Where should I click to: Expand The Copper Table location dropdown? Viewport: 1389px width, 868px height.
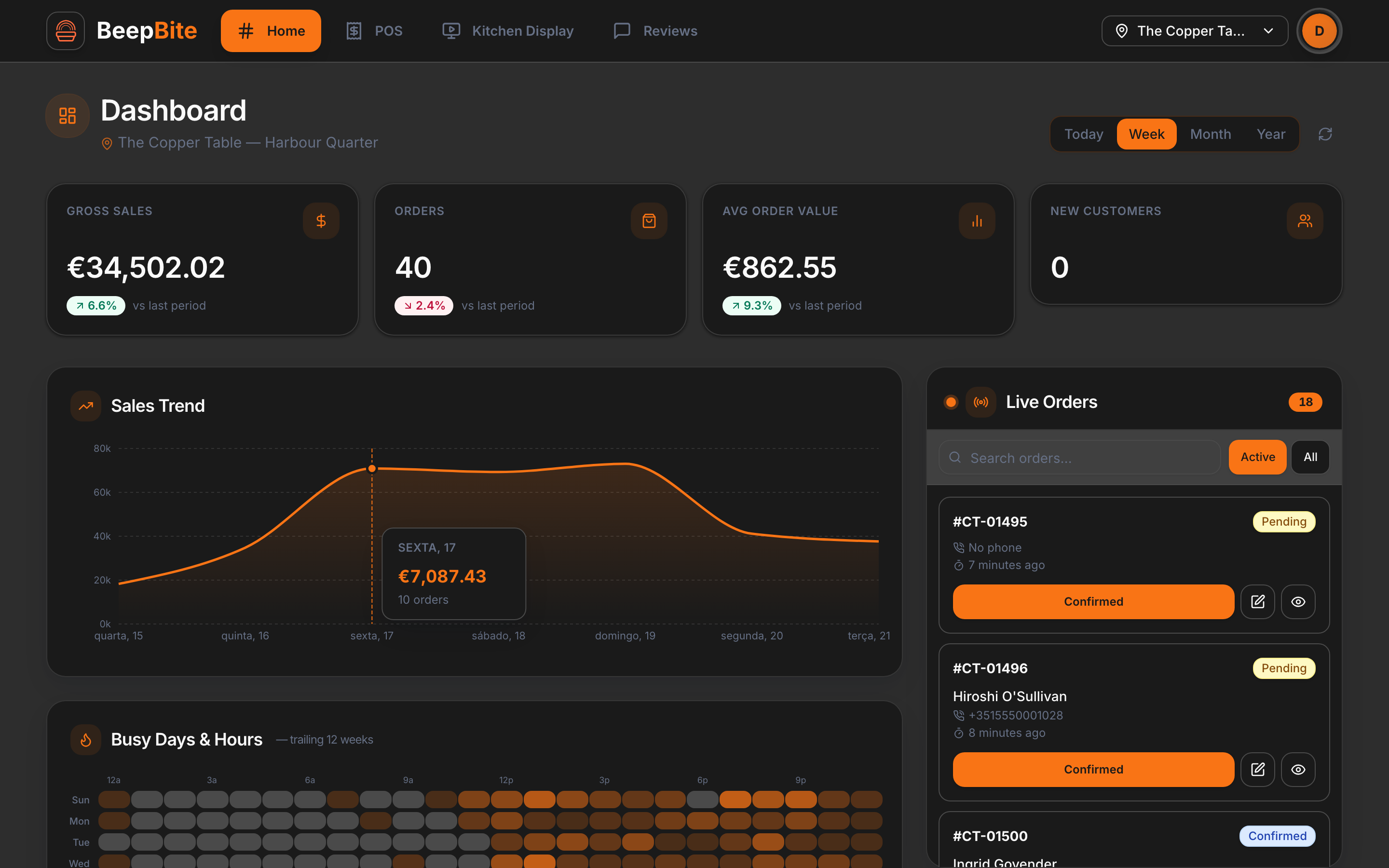1195,31
